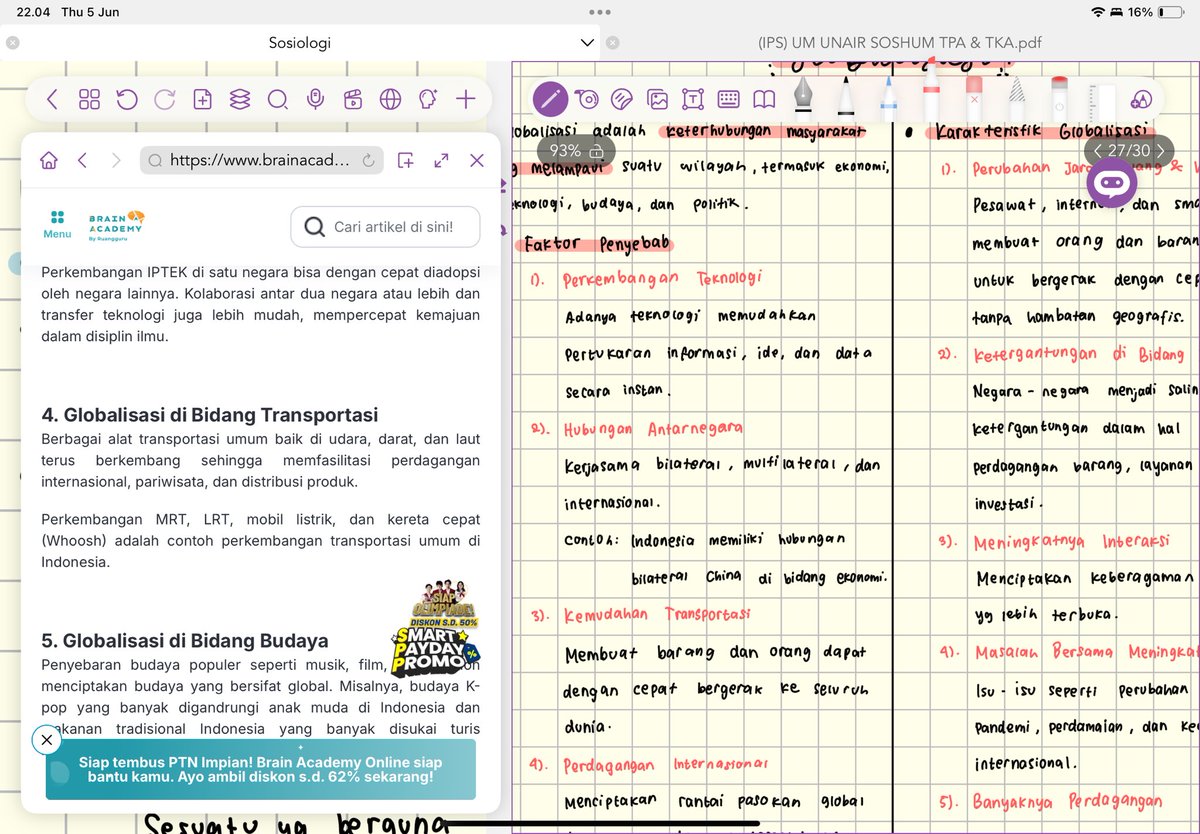Select the tape tool
Screen dimensions: 1200x834
tap(587, 99)
